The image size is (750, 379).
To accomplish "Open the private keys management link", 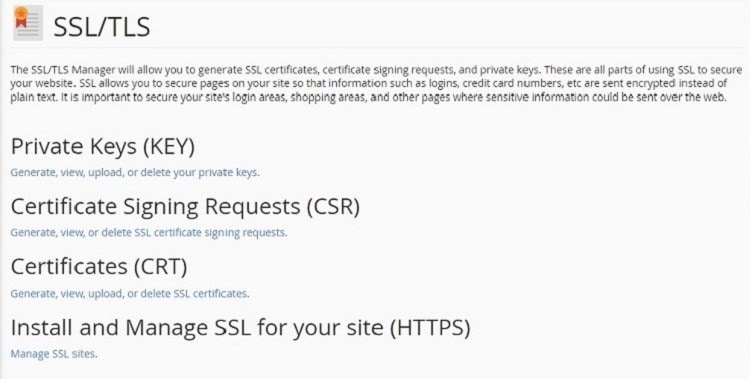I will pos(135,172).
